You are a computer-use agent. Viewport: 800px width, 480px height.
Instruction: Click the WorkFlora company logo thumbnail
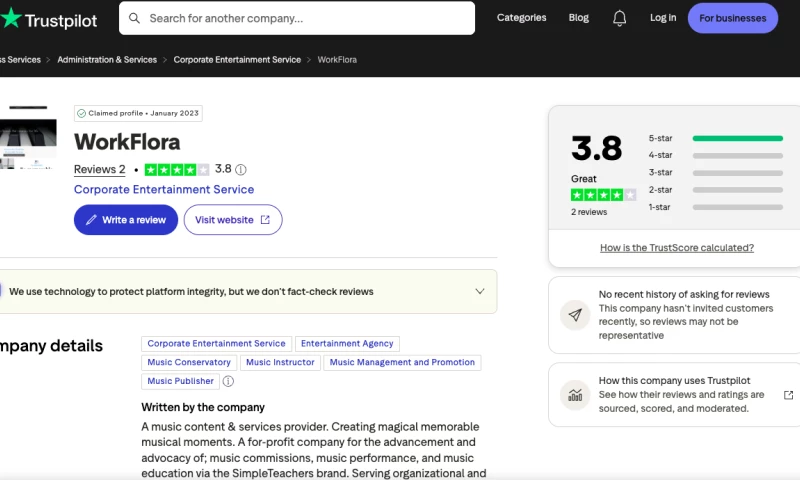(x=28, y=137)
